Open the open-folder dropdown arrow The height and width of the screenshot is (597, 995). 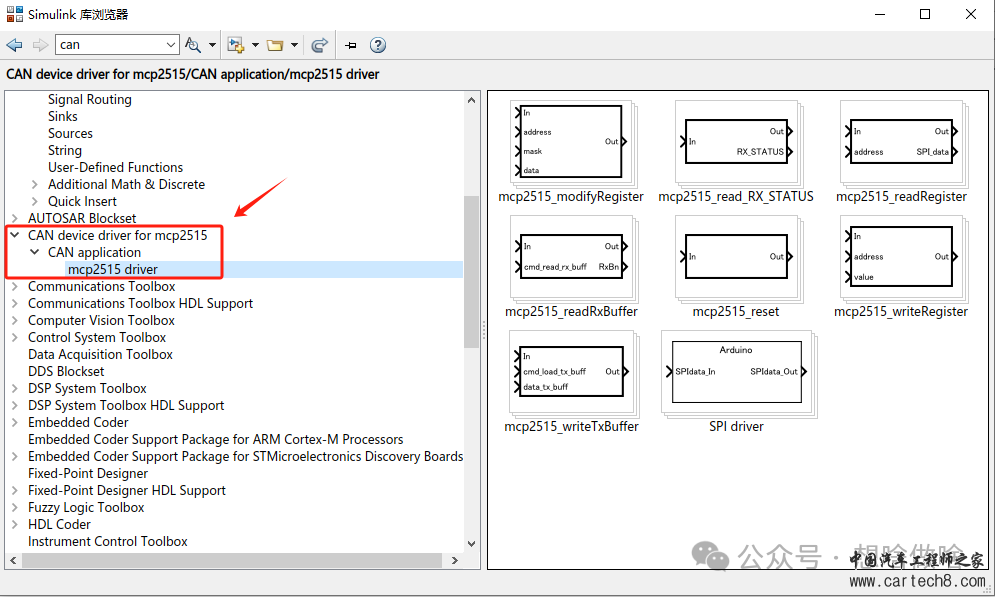tap(294, 45)
